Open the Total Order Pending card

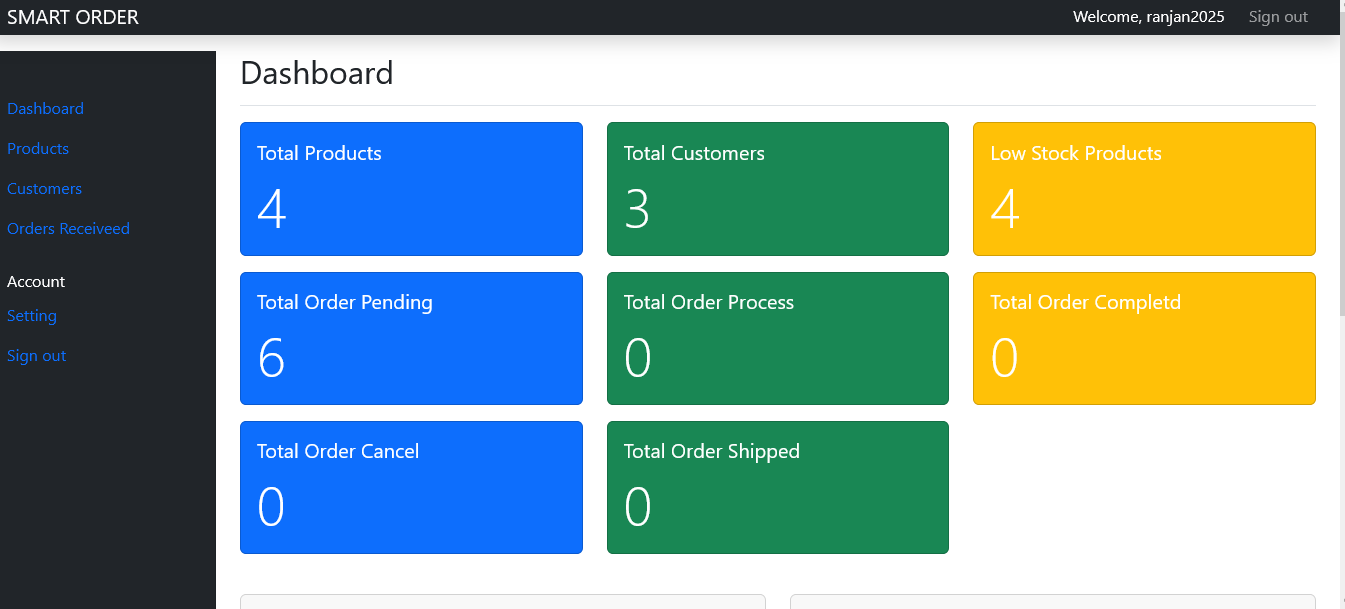click(411, 337)
